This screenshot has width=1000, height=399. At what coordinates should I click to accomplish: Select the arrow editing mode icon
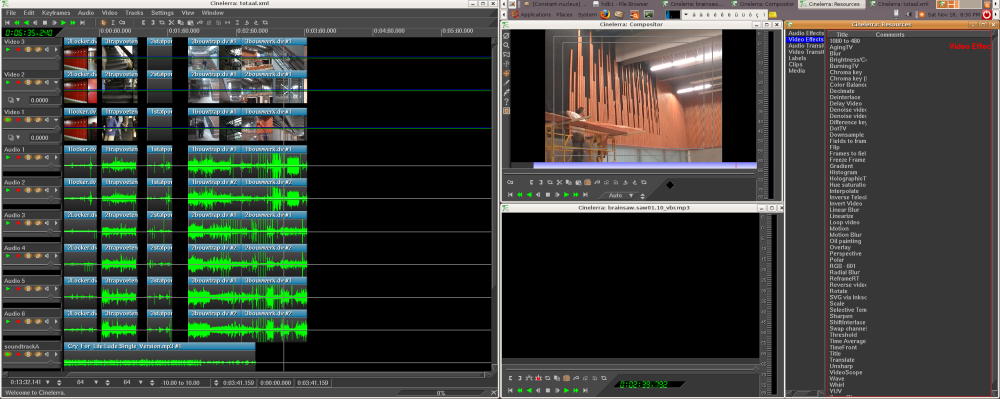pyautogui.click(x=104, y=22)
